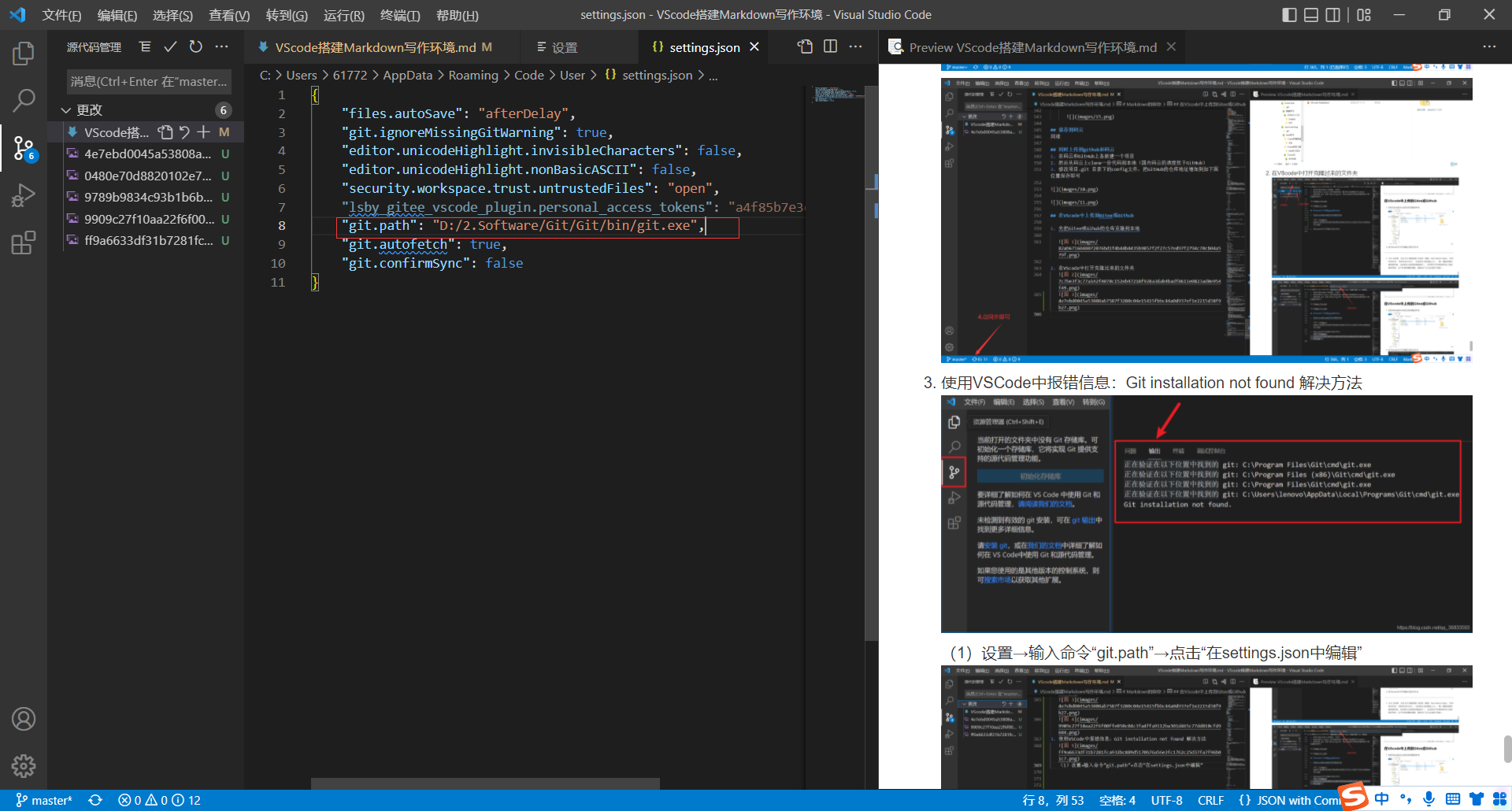Click the commit message input field
This screenshot has width=1512, height=811.
coord(150,81)
